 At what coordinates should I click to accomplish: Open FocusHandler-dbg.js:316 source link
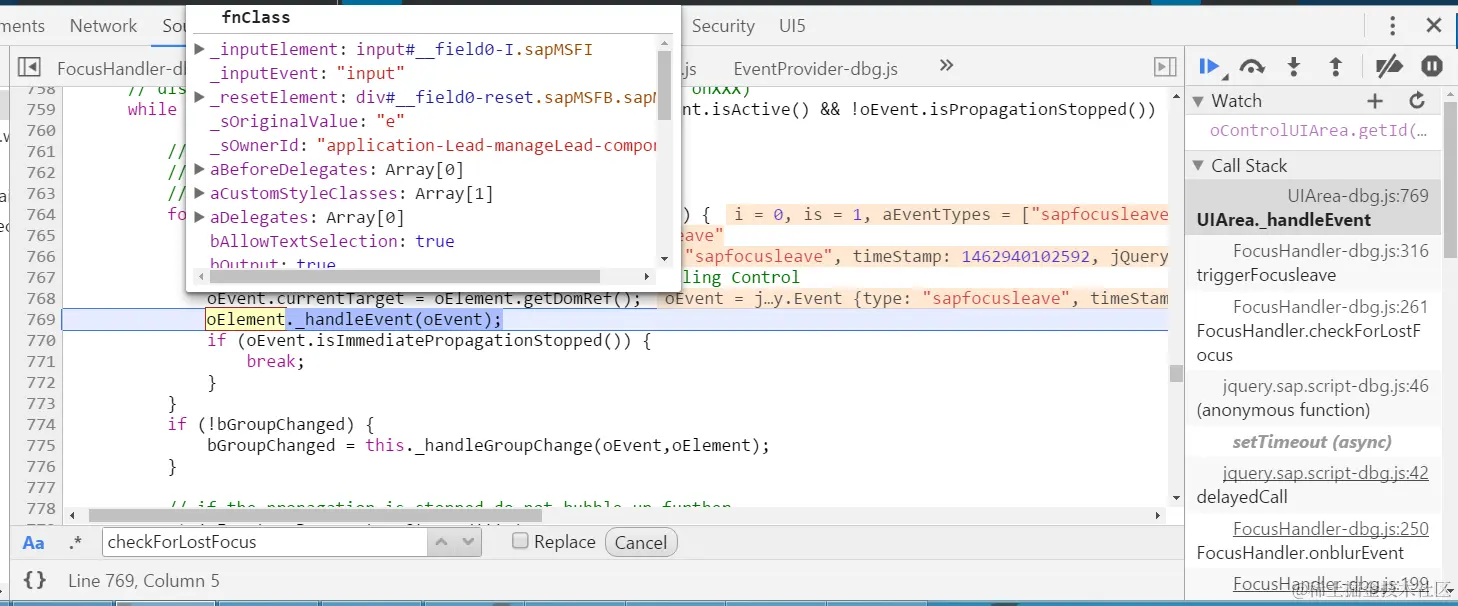point(1331,251)
